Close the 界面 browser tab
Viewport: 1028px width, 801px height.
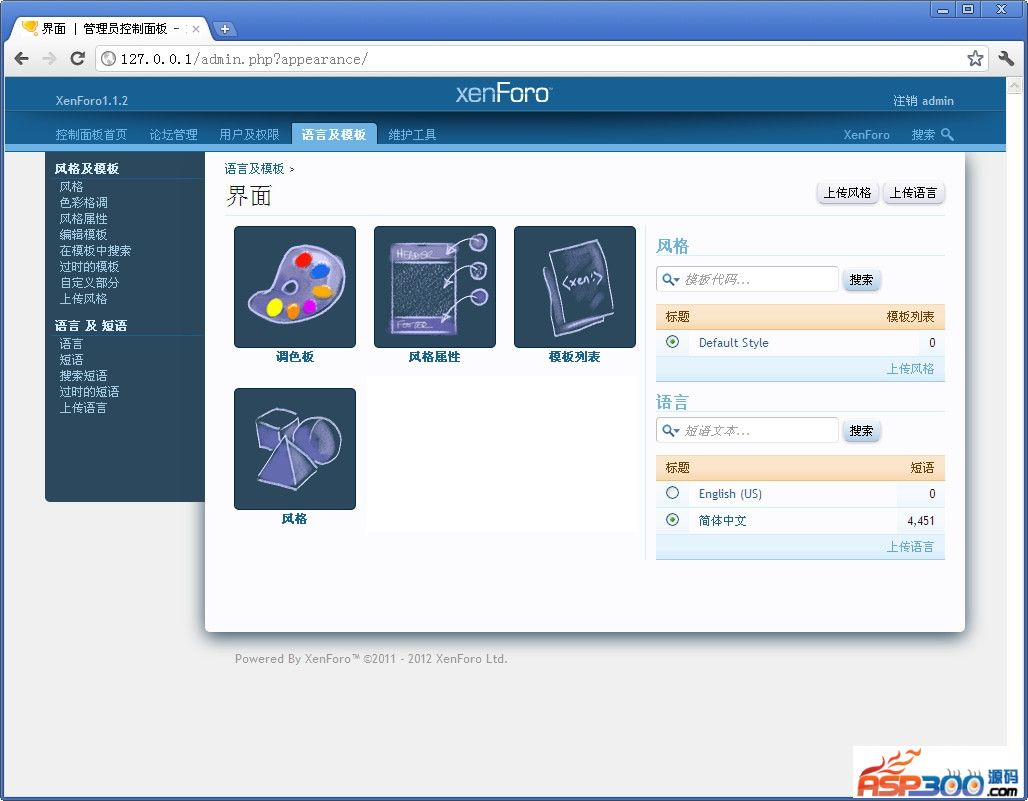tap(195, 29)
